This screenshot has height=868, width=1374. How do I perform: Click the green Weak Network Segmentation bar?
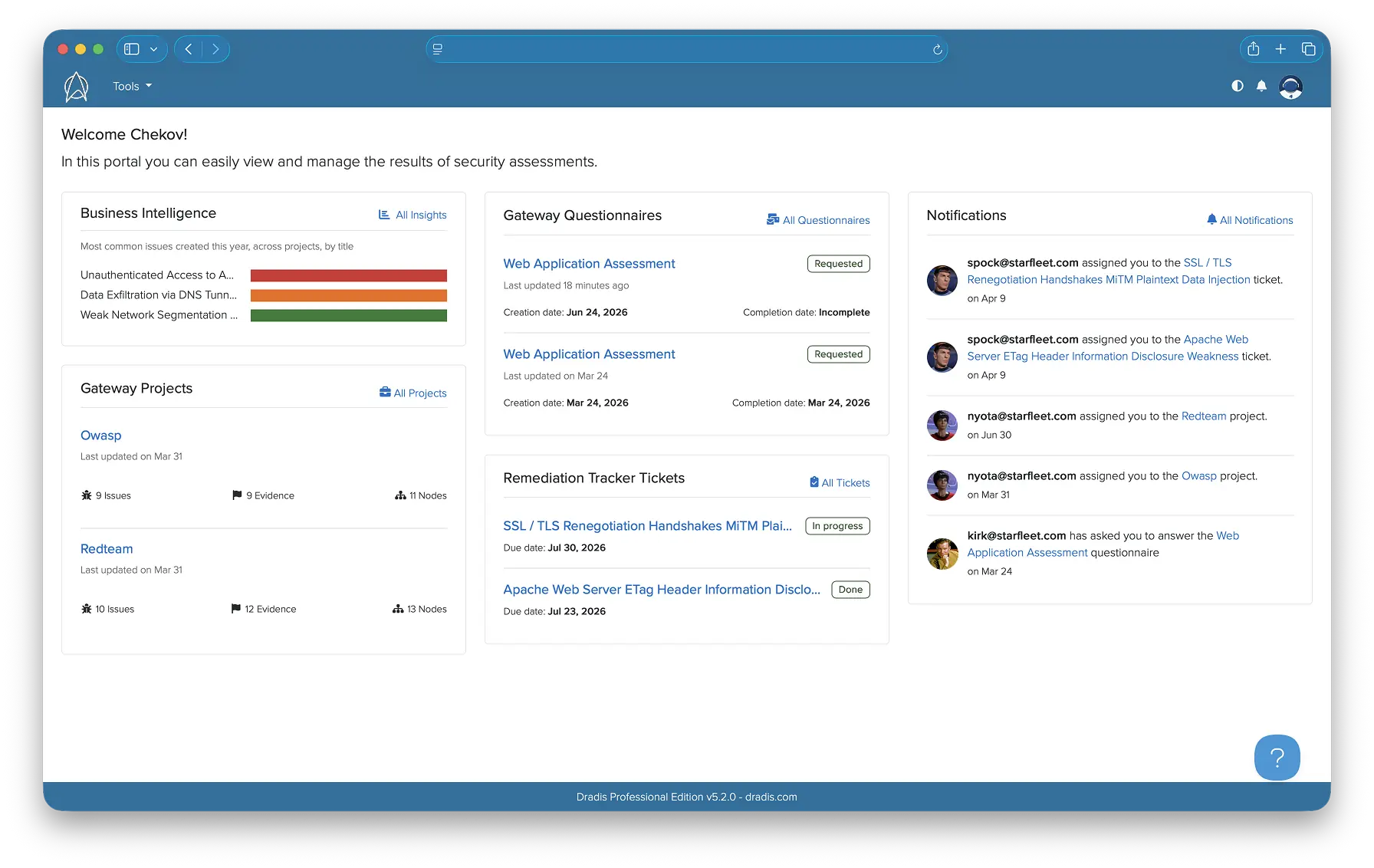click(x=349, y=315)
